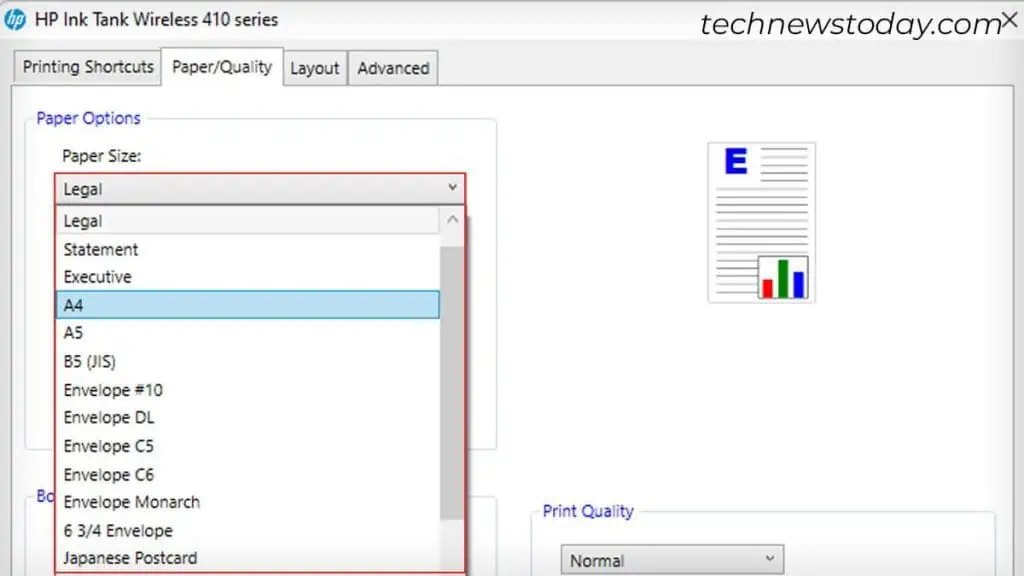Collapse the Paper Size dropdown

(x=453, y=188)
